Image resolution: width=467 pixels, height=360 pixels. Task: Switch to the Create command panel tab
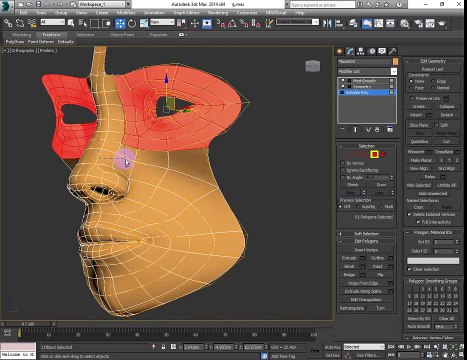pos(340,51)
